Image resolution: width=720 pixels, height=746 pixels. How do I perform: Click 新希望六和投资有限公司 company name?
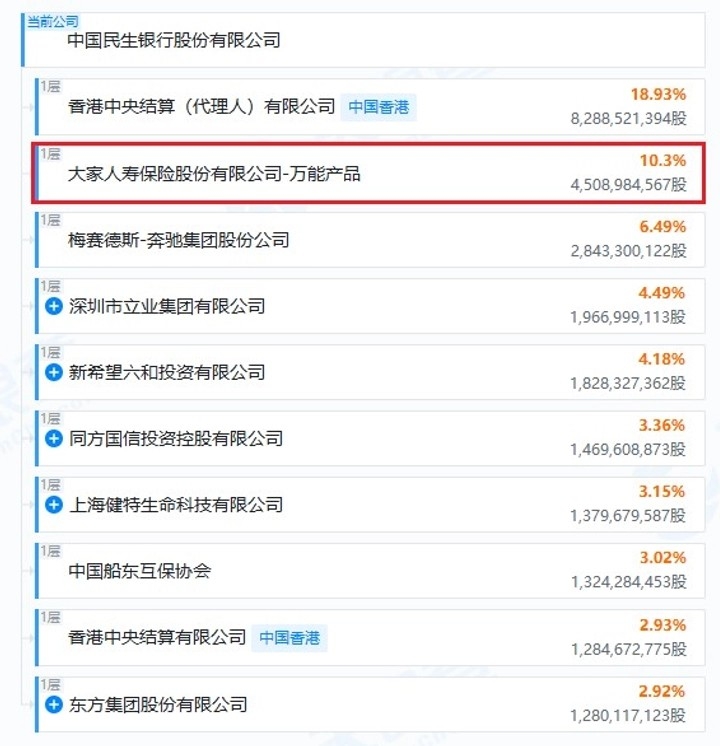click(167, 372)
